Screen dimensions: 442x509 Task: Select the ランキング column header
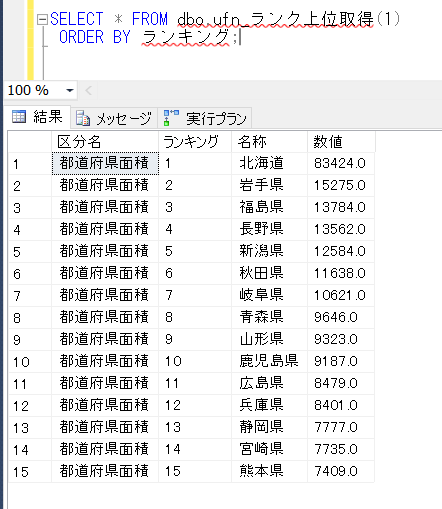[195, 142]
